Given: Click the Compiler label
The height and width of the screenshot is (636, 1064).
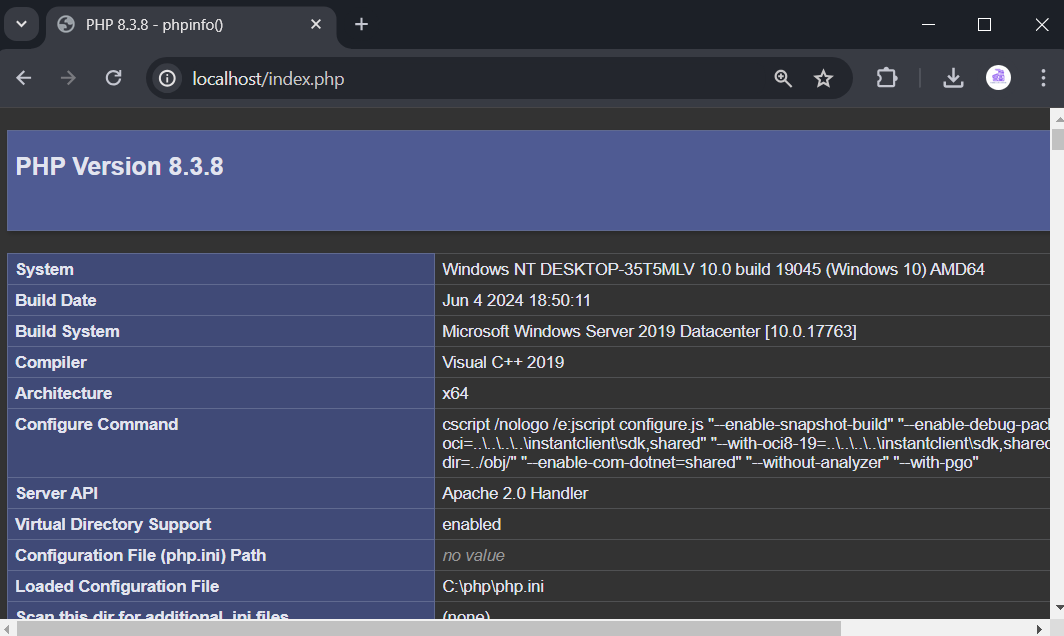Looking at the screenshot, I should (x=51, y=362).
